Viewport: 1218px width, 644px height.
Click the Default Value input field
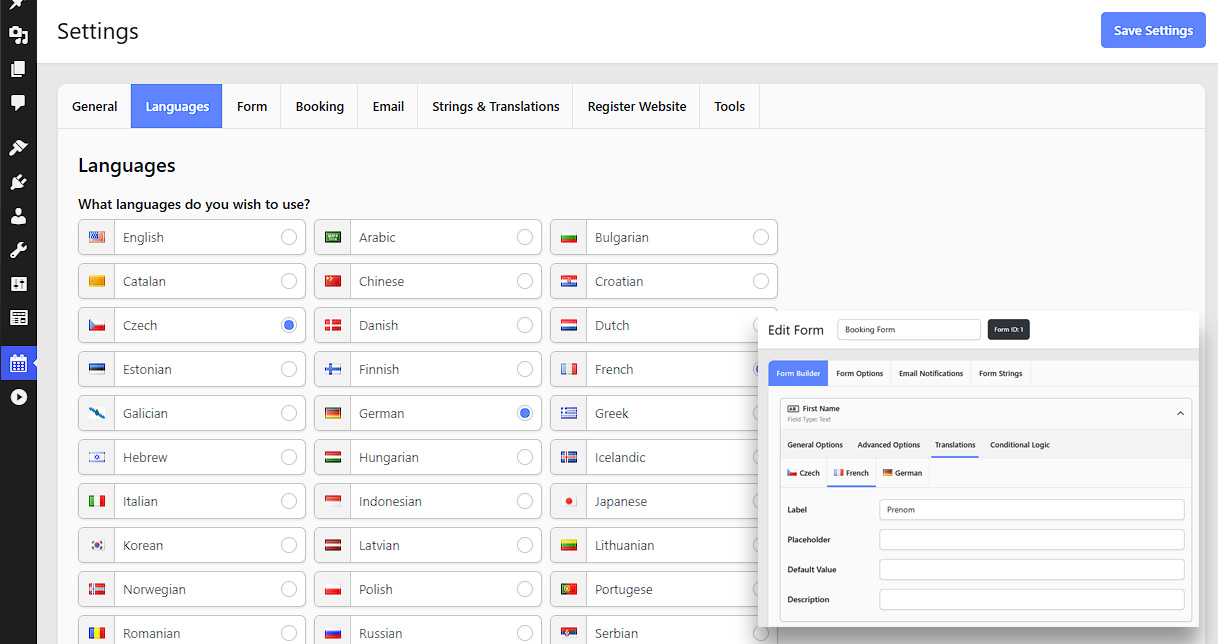1032,569
